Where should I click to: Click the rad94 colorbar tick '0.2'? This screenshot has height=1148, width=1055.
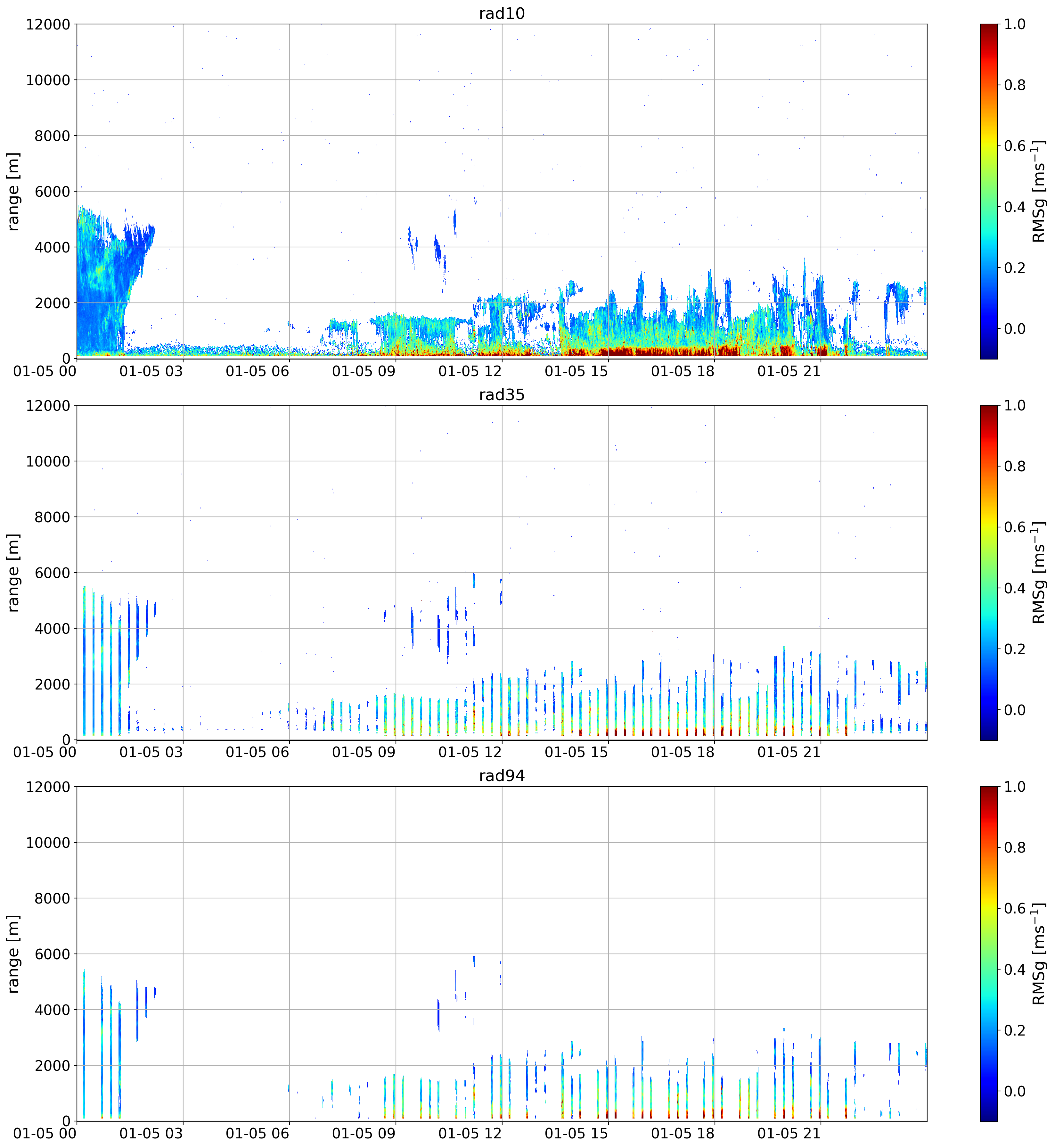tap(1015, 1030)
